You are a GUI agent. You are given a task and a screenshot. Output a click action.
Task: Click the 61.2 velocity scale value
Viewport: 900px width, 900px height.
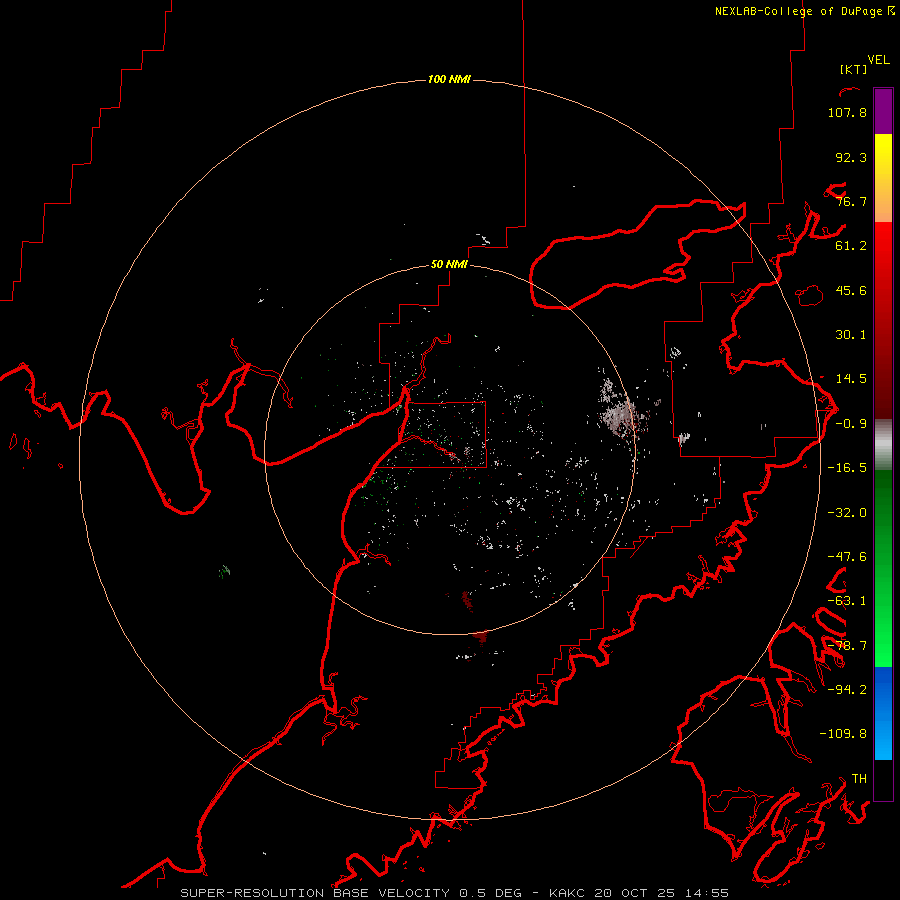pos(851,246)
